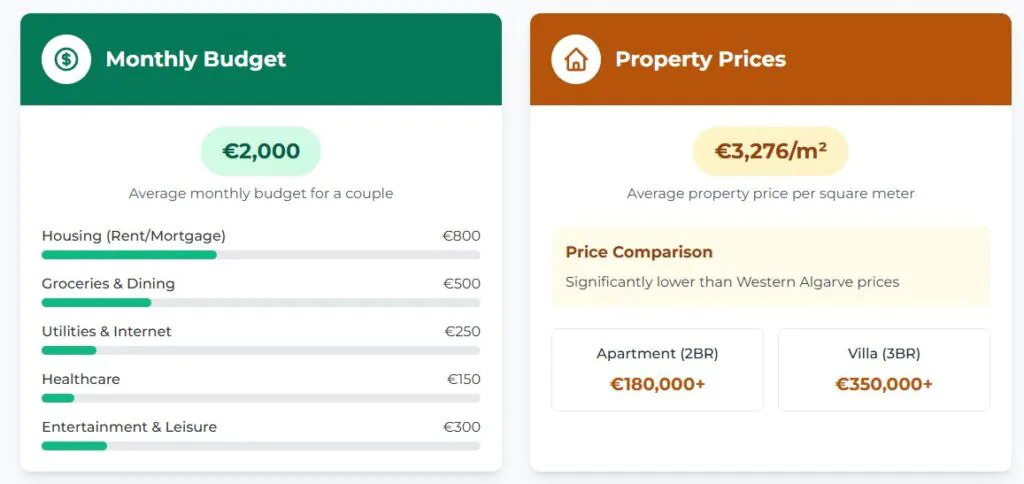The height and width of the screenshot is (484, 1024).
Task: Click the Utilities & Internet progress bar
Action: 260,350
